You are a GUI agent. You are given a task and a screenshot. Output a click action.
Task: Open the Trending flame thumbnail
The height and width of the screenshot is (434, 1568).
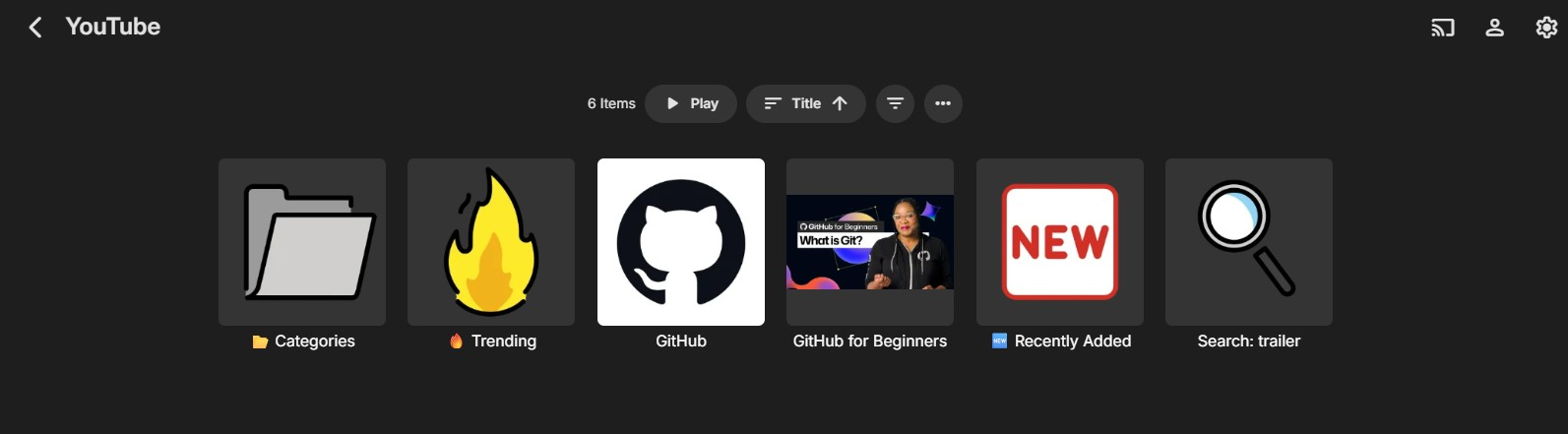tap(491, 242)
